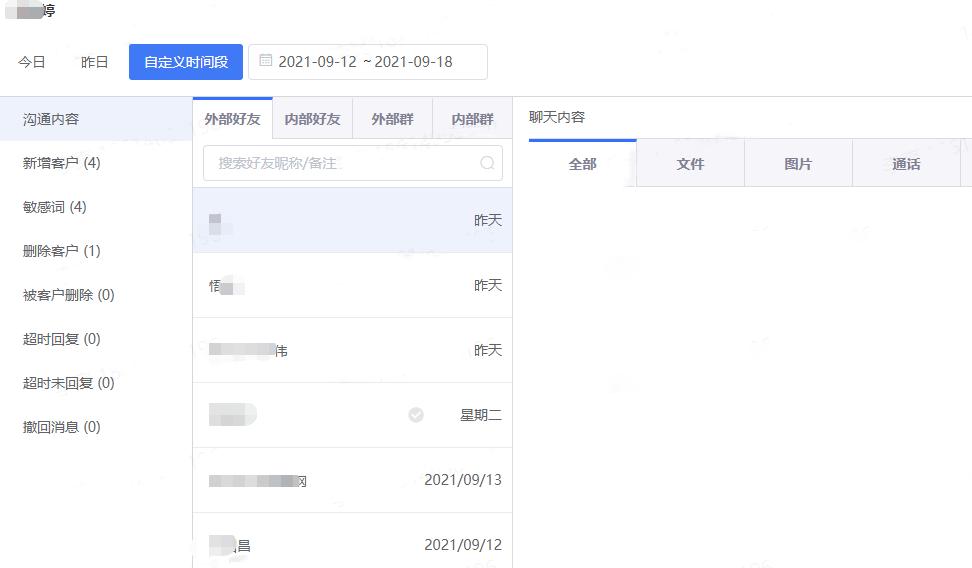Click the checkmark badge in the 星期二 row
The image size is (972, 568).
(x=416, y=415)
